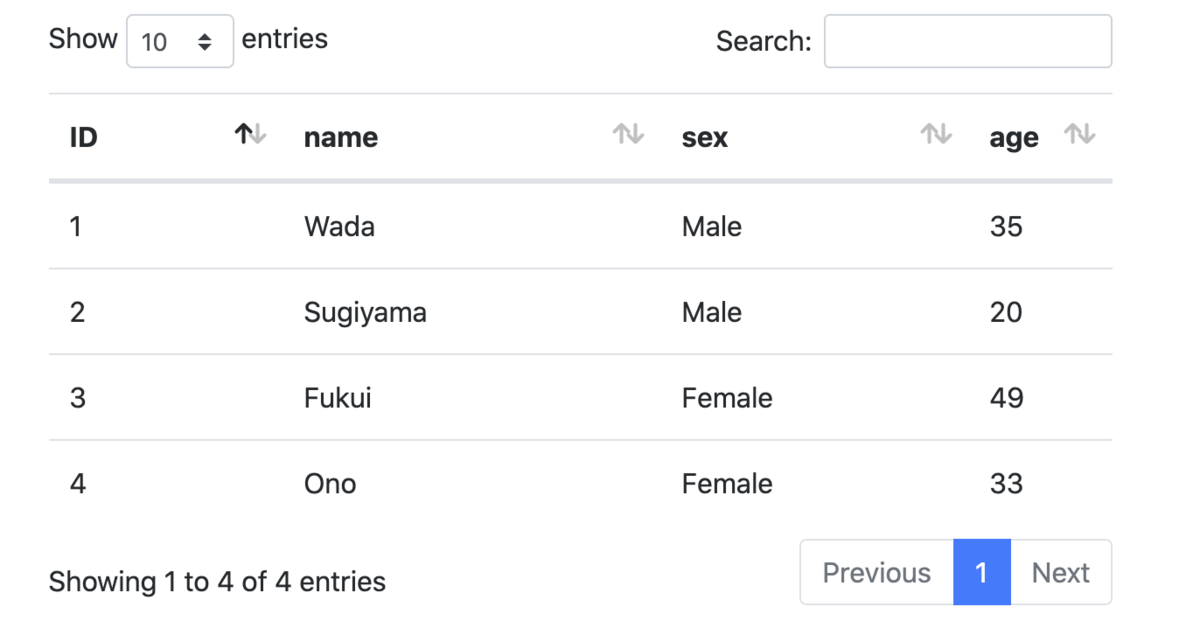Screen dimensions: 1200x621
Task: Click the Female cell in Ono's row
Action: coord(727,484)
